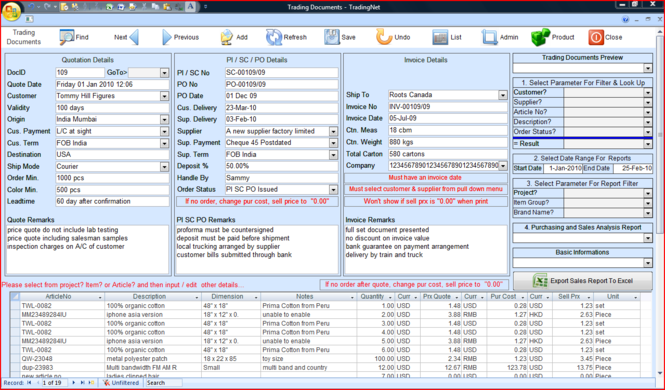The width and height of the screenshot is (665, 390).
Task: Expand the GoTo> dropdown
Action: click(x=165, y=72)
